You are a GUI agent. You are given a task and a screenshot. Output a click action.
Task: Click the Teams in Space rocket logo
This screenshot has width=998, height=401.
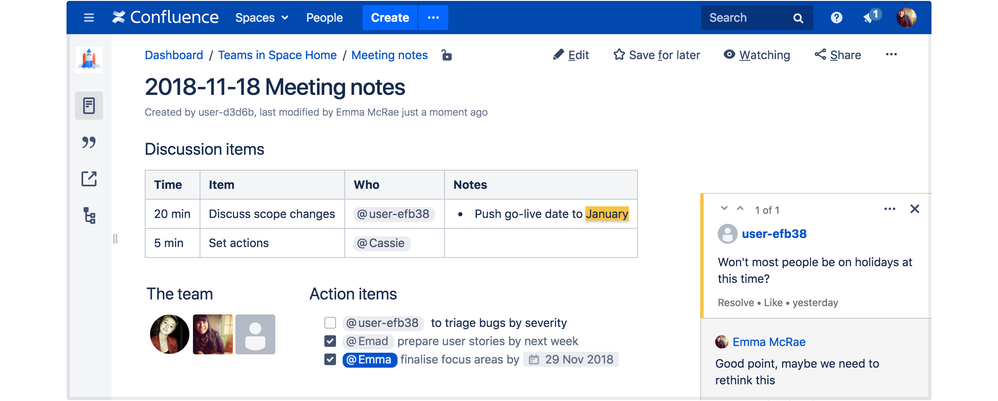[x=88, y=60]
